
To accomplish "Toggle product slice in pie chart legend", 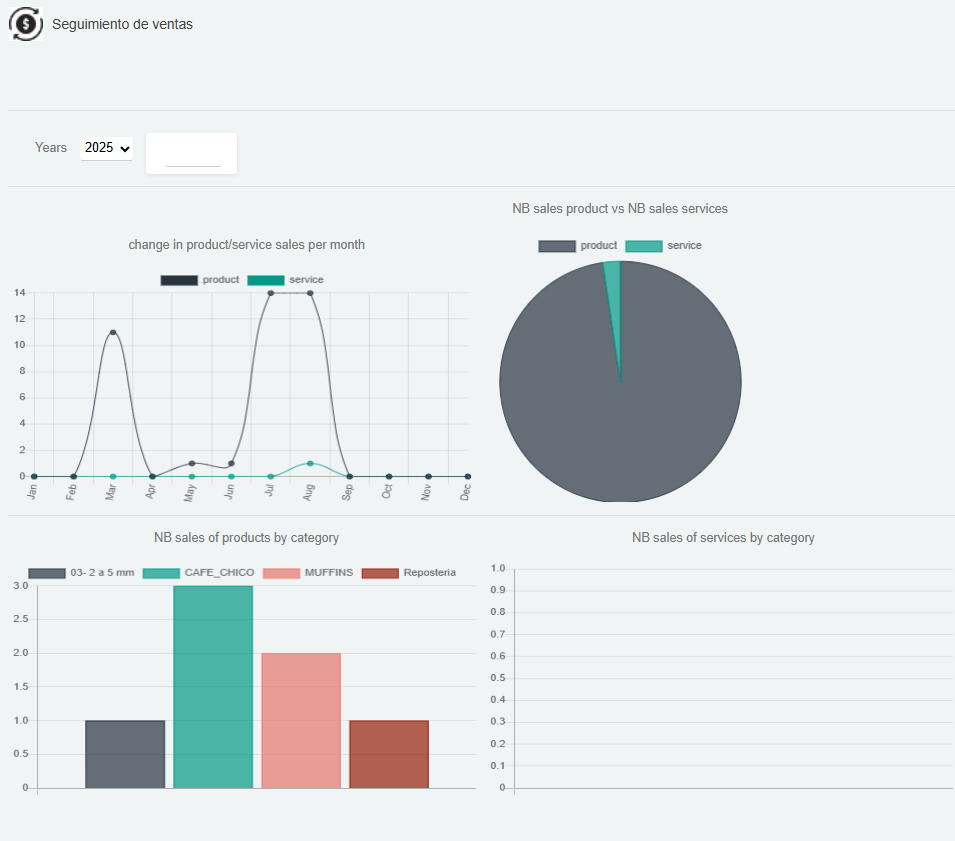I will (x=577, y=246).
